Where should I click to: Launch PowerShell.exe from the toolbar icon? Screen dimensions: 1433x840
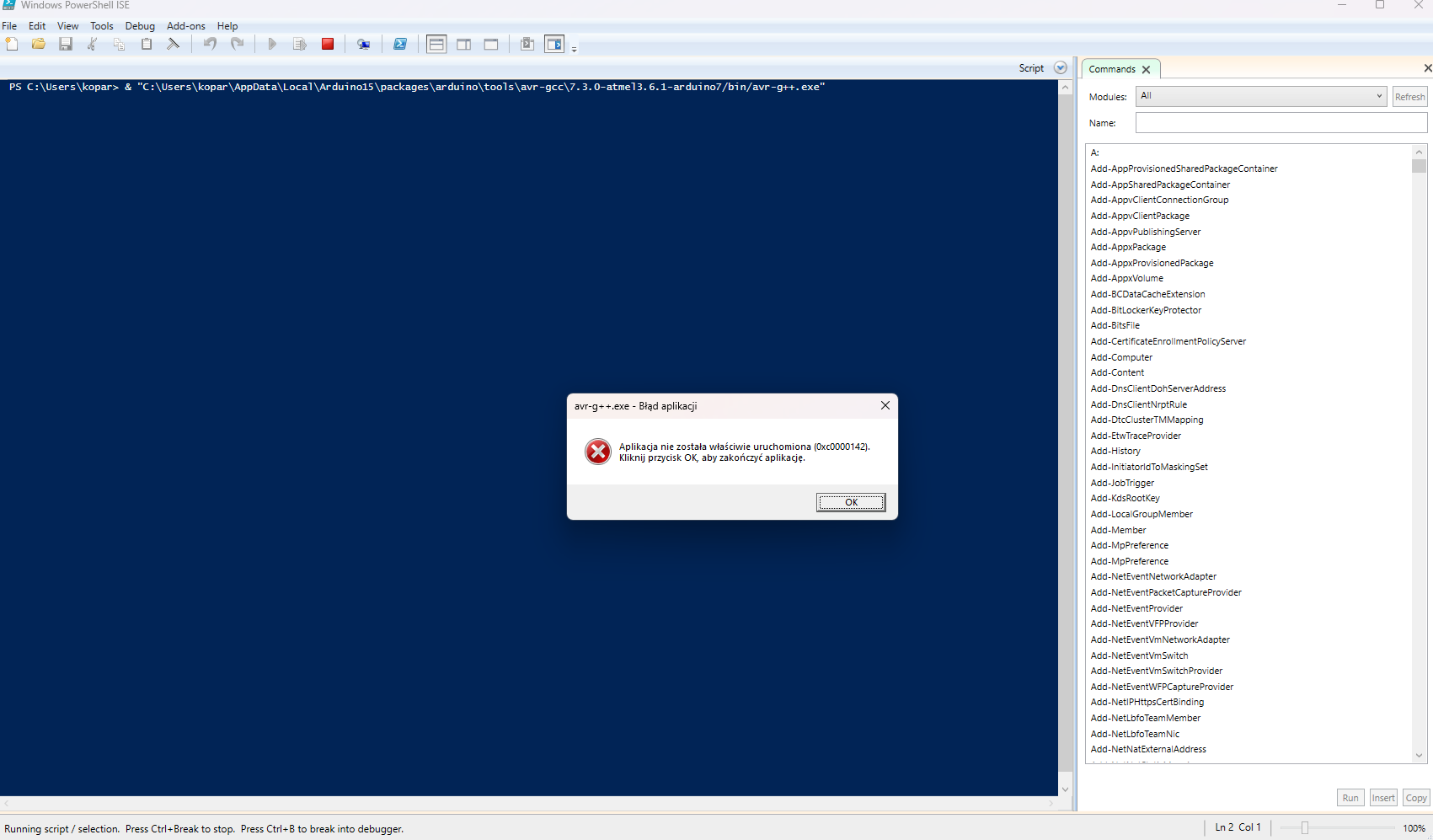pos(401,44)
